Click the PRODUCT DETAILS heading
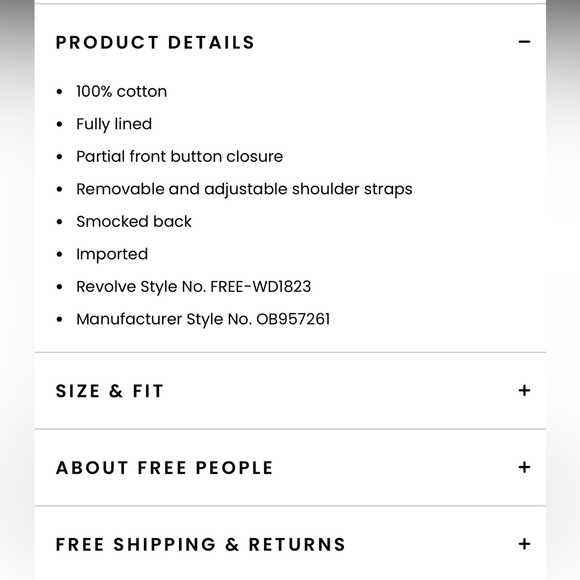The height and width of the screenshot is (580, 580). click(155, 42)
